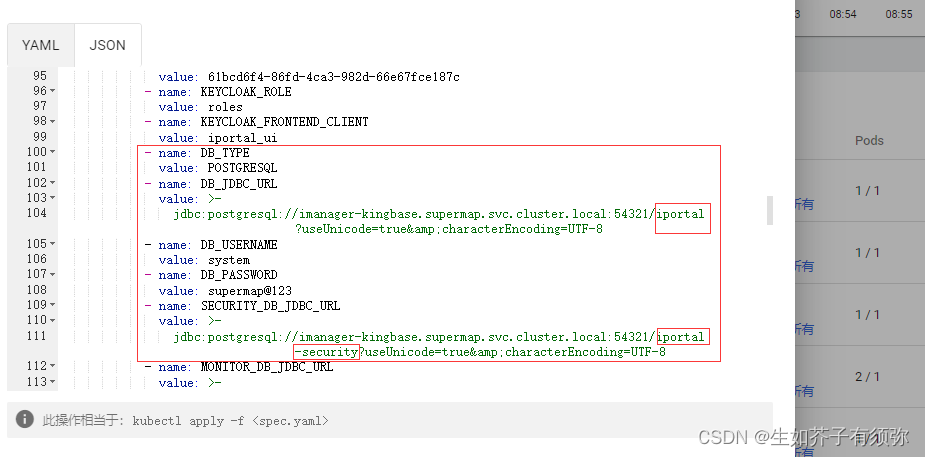Image resolution: width=925 pixels, height=457 pixels.
Task: Collapse fold arrow at line 103
Action: [53, 198]
